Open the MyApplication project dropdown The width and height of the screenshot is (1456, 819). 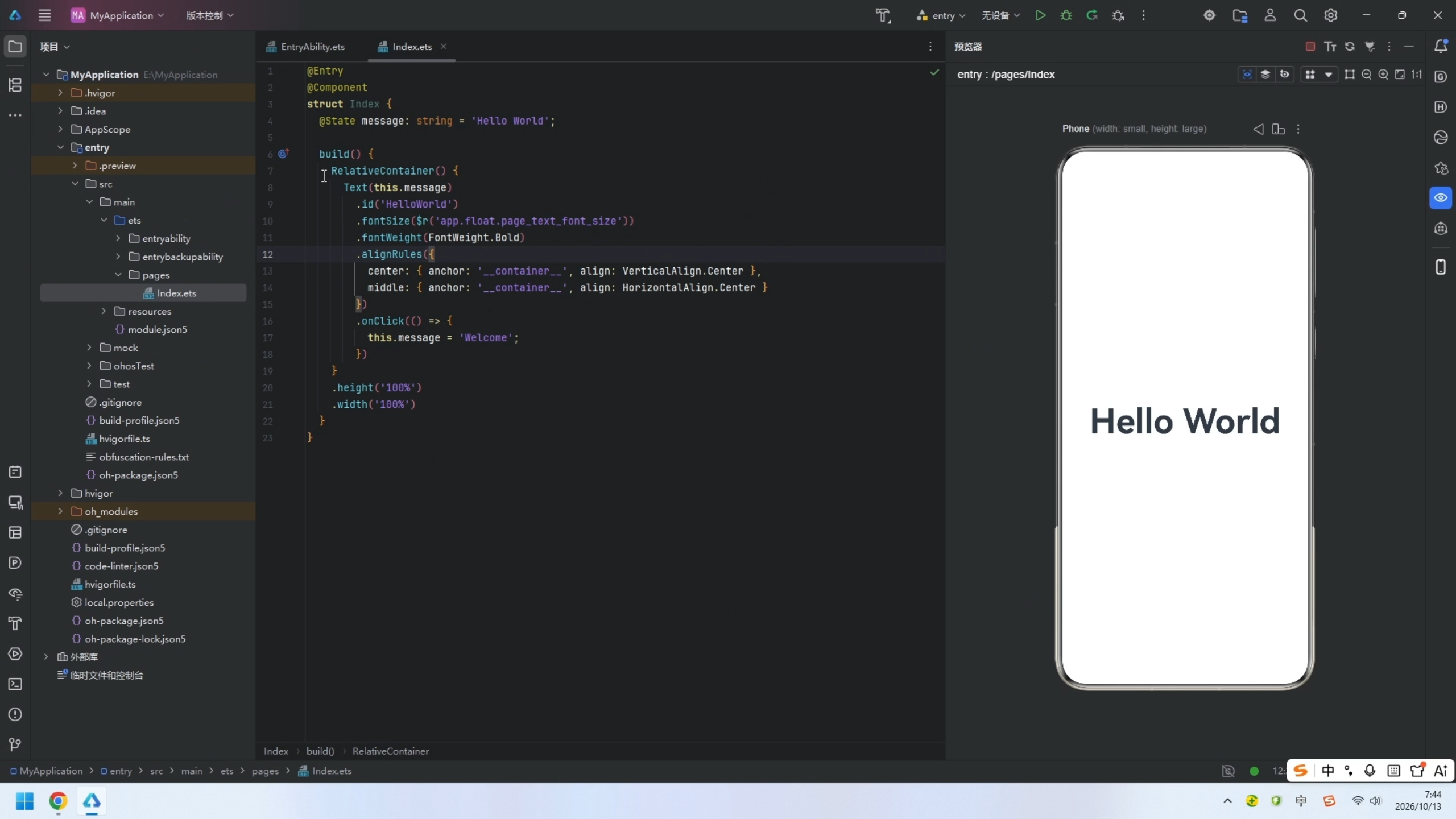coord(117,15)
